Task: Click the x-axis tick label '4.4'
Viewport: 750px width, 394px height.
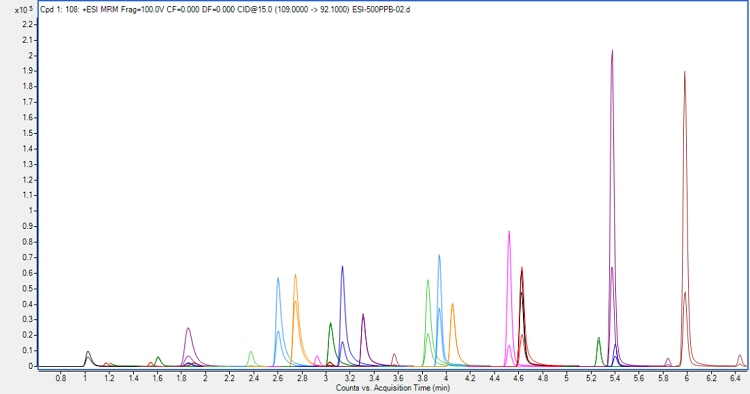Action: (495, 378)
